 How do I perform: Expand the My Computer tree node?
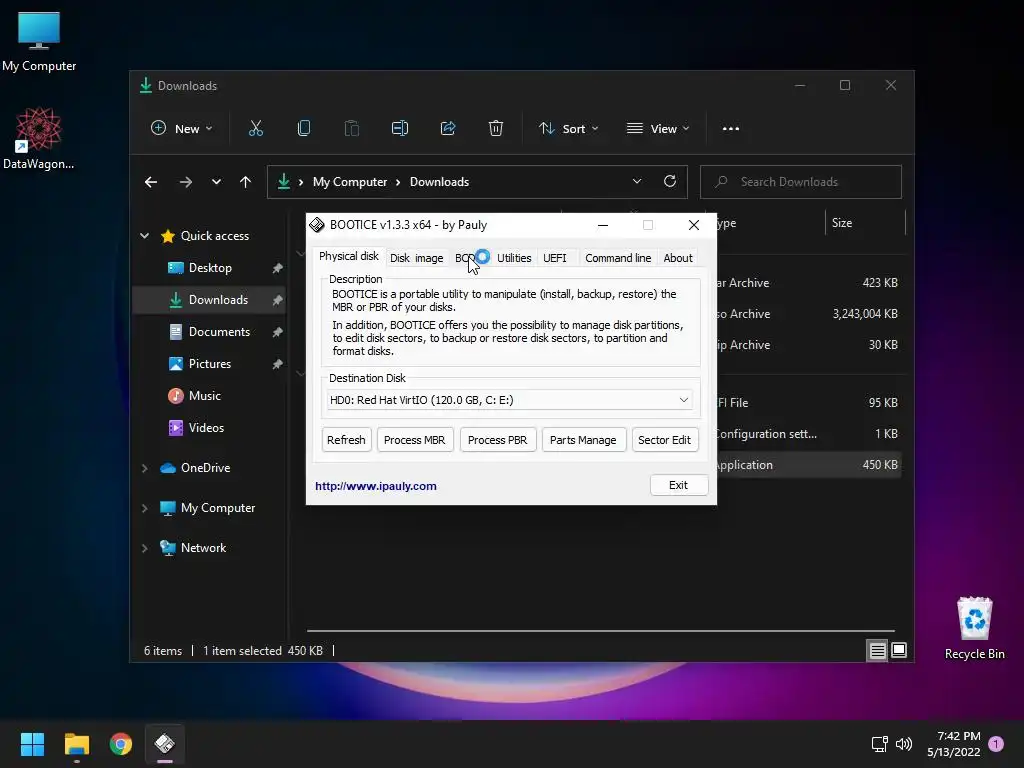pyautogui.click(x=144, y=508)
